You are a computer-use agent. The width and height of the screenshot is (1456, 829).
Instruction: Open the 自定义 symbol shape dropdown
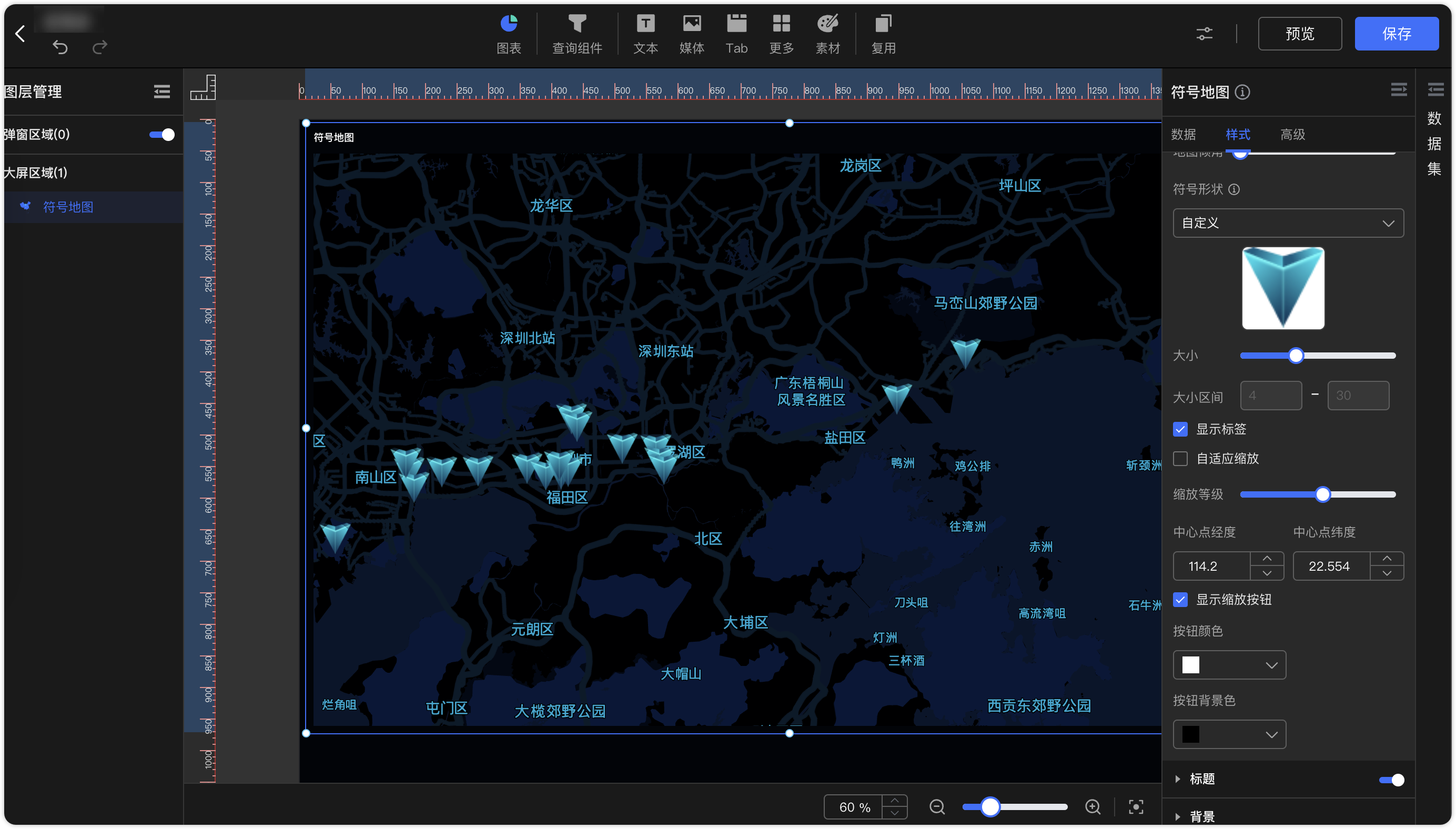coord(1288,223)
